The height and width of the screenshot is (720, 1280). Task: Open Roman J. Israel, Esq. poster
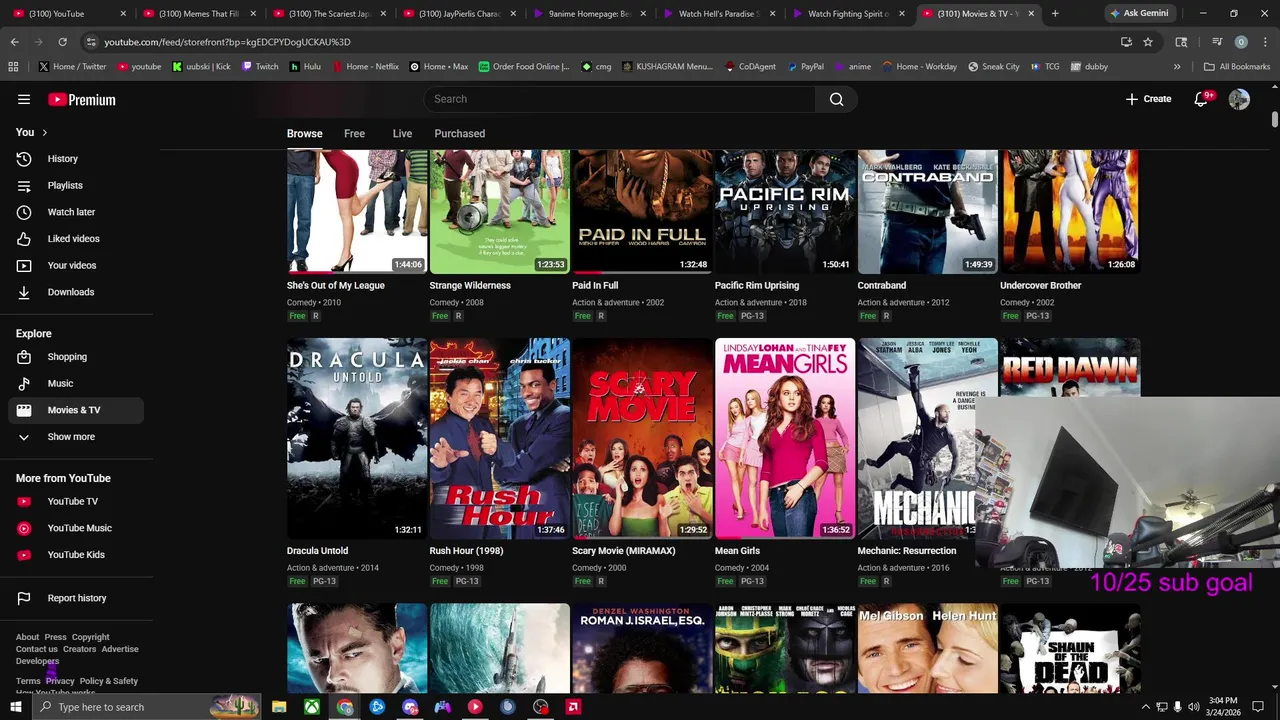641,648
